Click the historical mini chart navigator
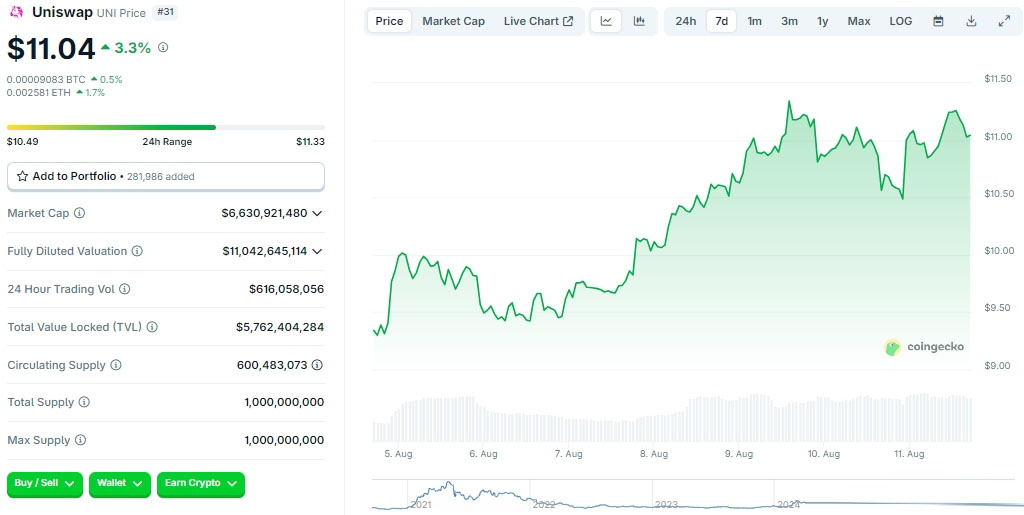This screenshot has width=1024, height=515. [x=690, y=496]
